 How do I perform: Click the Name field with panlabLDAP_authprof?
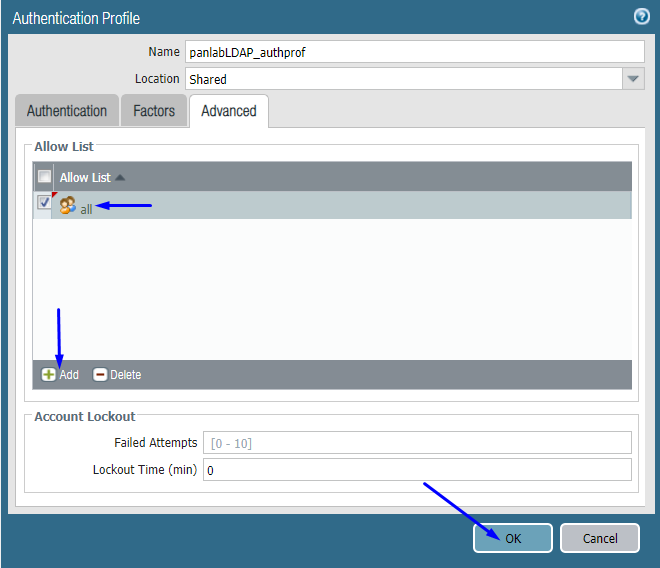415,52
